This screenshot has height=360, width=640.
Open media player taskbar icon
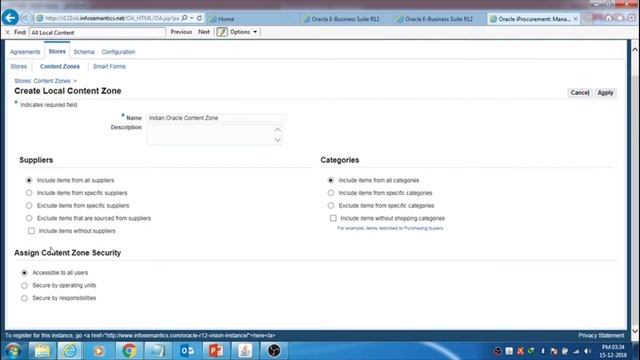[x=99, y=351]
